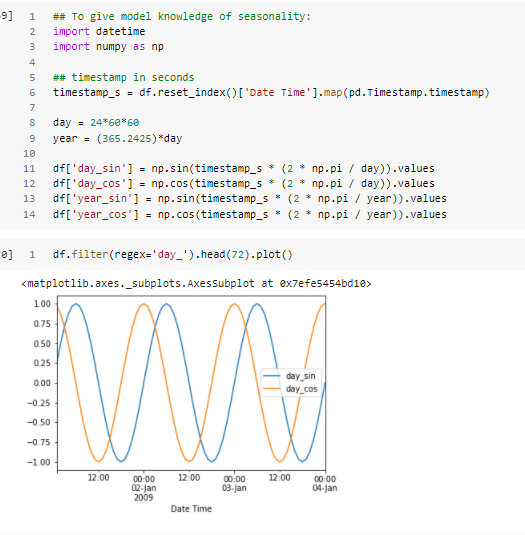Click line number 10 in the first cell

[x=29, y=154]
